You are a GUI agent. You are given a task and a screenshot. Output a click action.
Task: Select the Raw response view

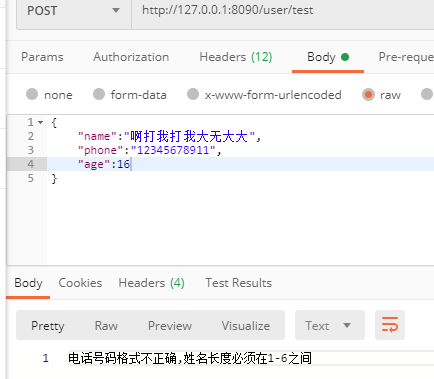coord(106,326)
